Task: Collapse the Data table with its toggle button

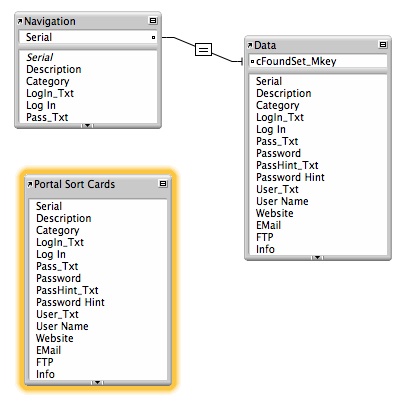Action: 383,44
